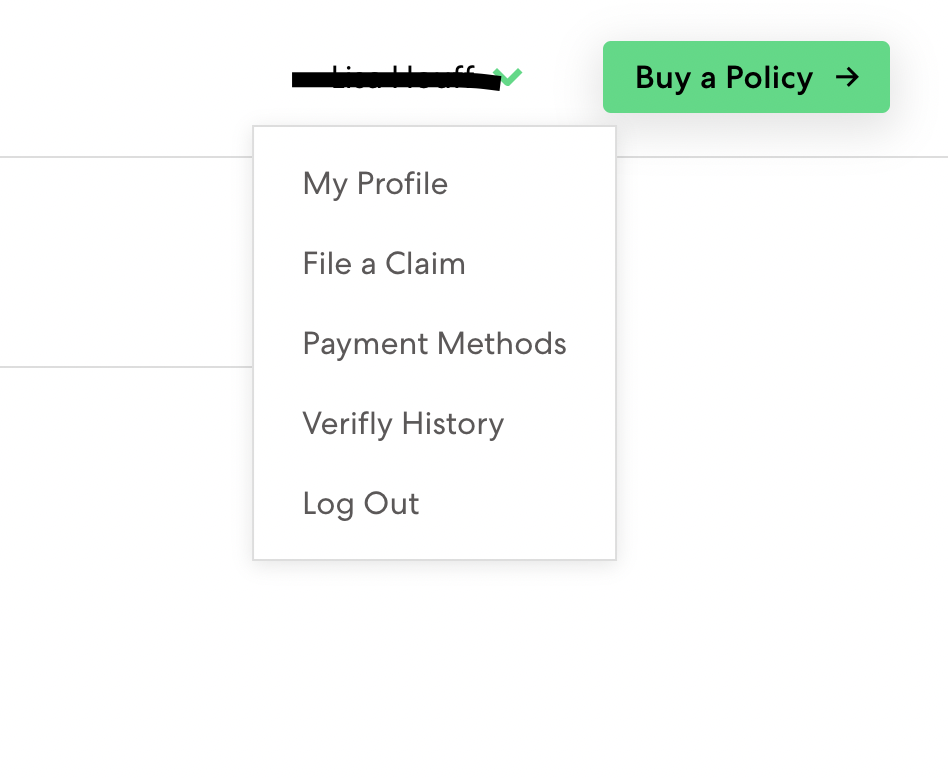Sign out using the last menu entry
Image resolution: width=948 pixels, height=778 pixels.
point(361,504)
